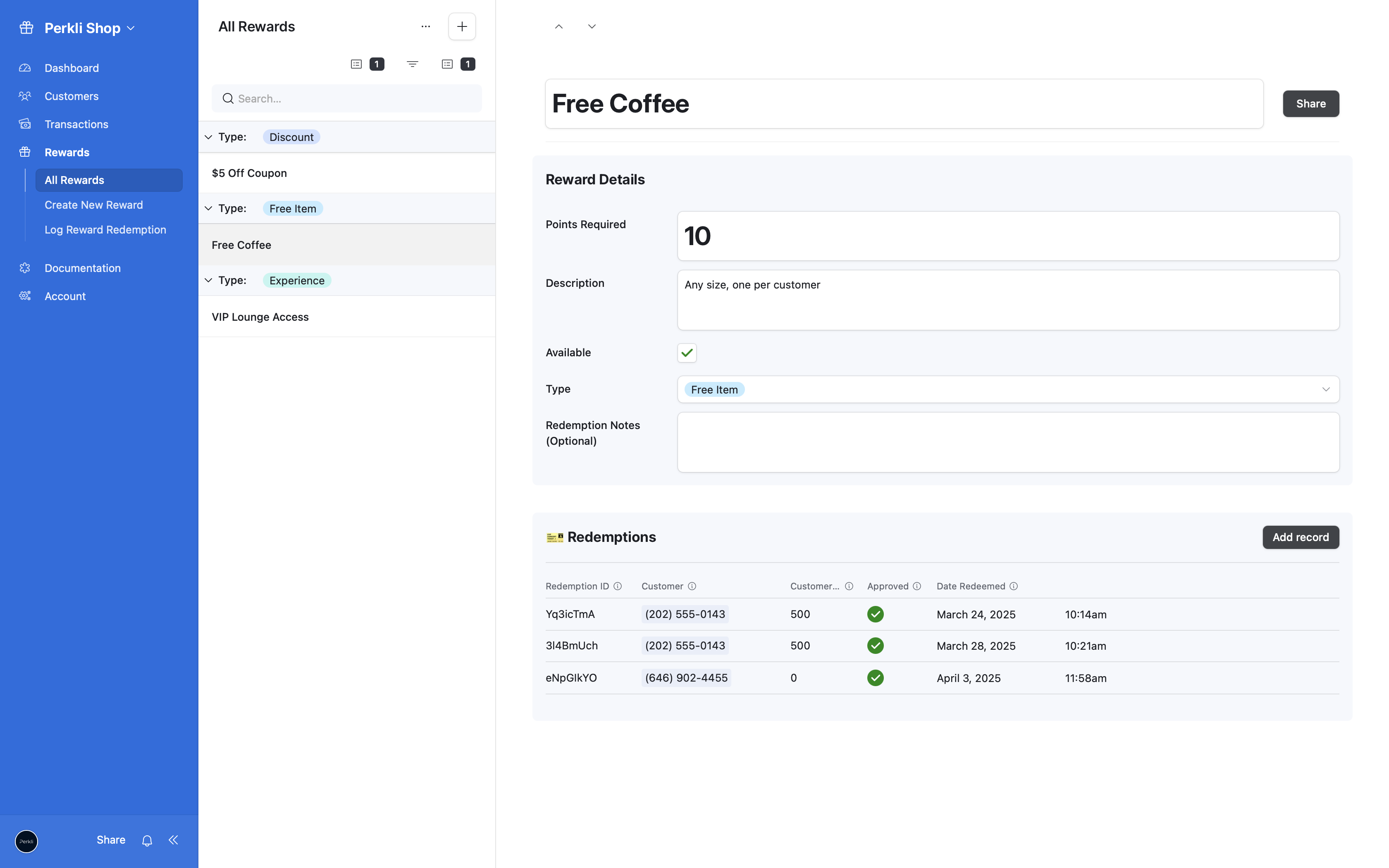Collapse the Type: Free Item group

(x=208, y=208)
